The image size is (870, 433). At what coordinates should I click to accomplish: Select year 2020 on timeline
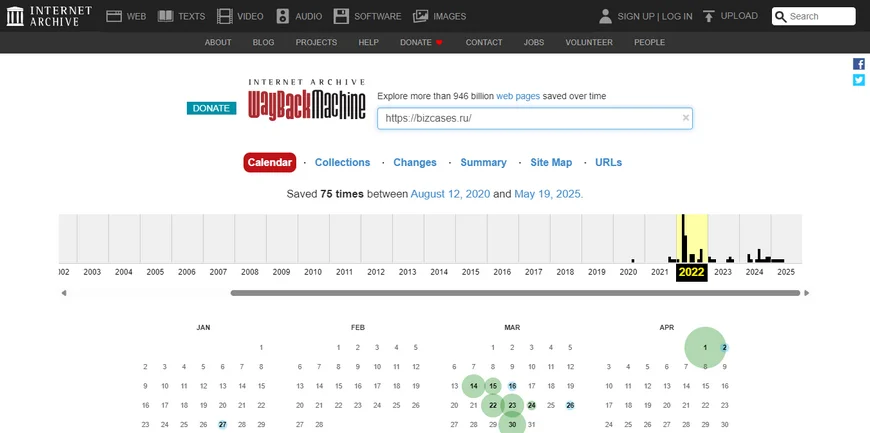629,272
